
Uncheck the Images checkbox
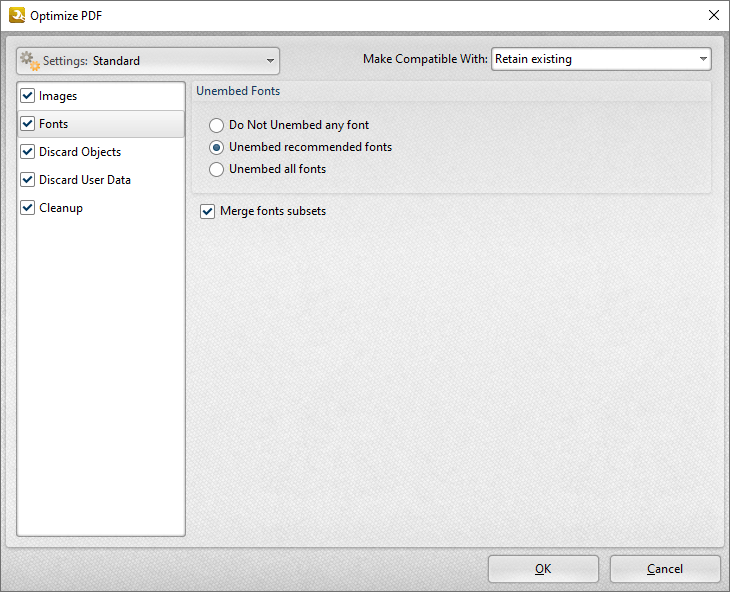tap(27, 96)
